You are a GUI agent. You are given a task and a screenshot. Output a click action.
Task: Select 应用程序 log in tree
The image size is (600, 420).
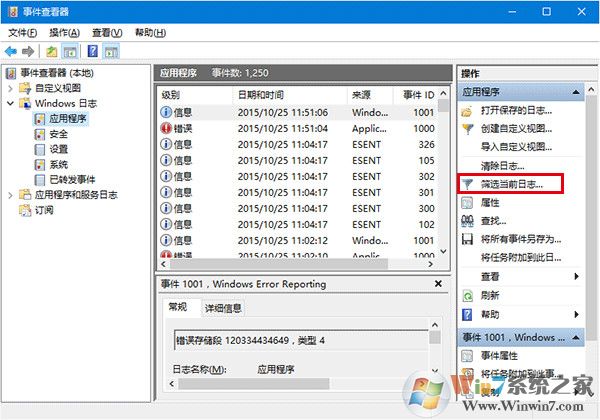[x=68, y=119]
